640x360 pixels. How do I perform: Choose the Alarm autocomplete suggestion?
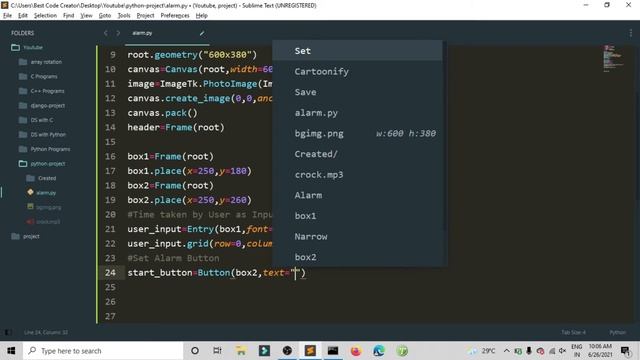point(357,195)
